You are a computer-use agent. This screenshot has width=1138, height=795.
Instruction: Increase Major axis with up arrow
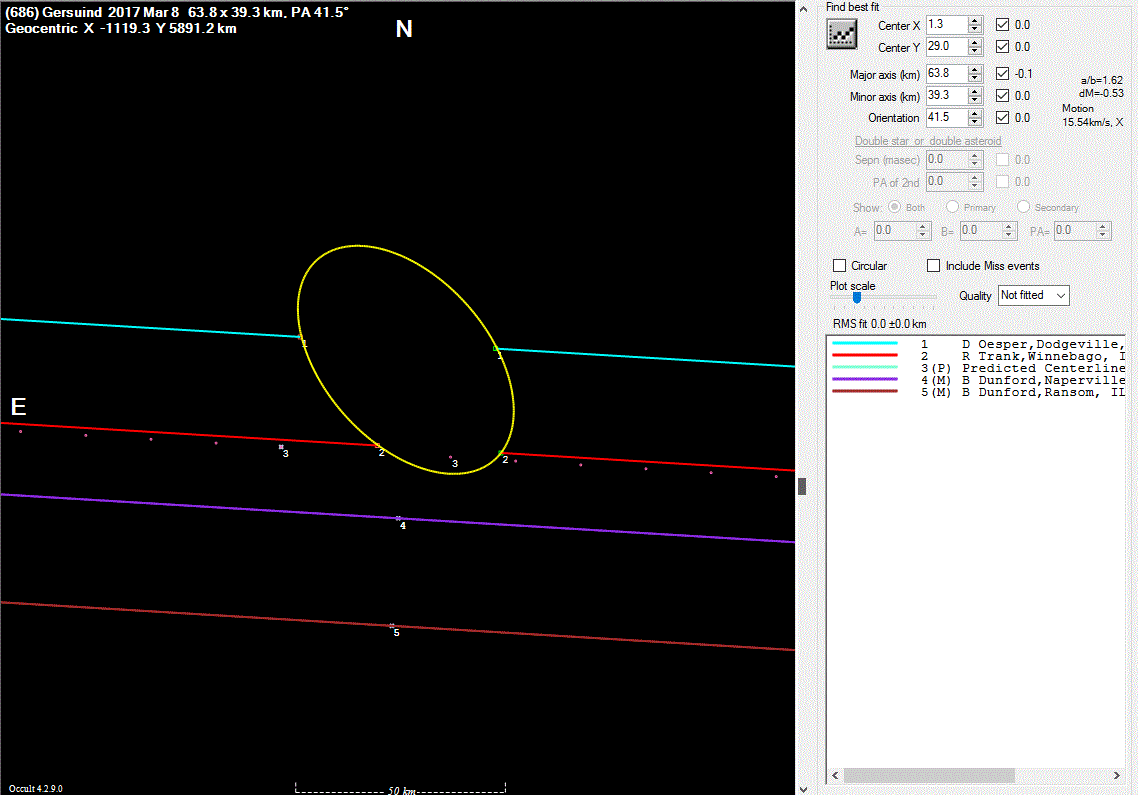pos(975,70)
